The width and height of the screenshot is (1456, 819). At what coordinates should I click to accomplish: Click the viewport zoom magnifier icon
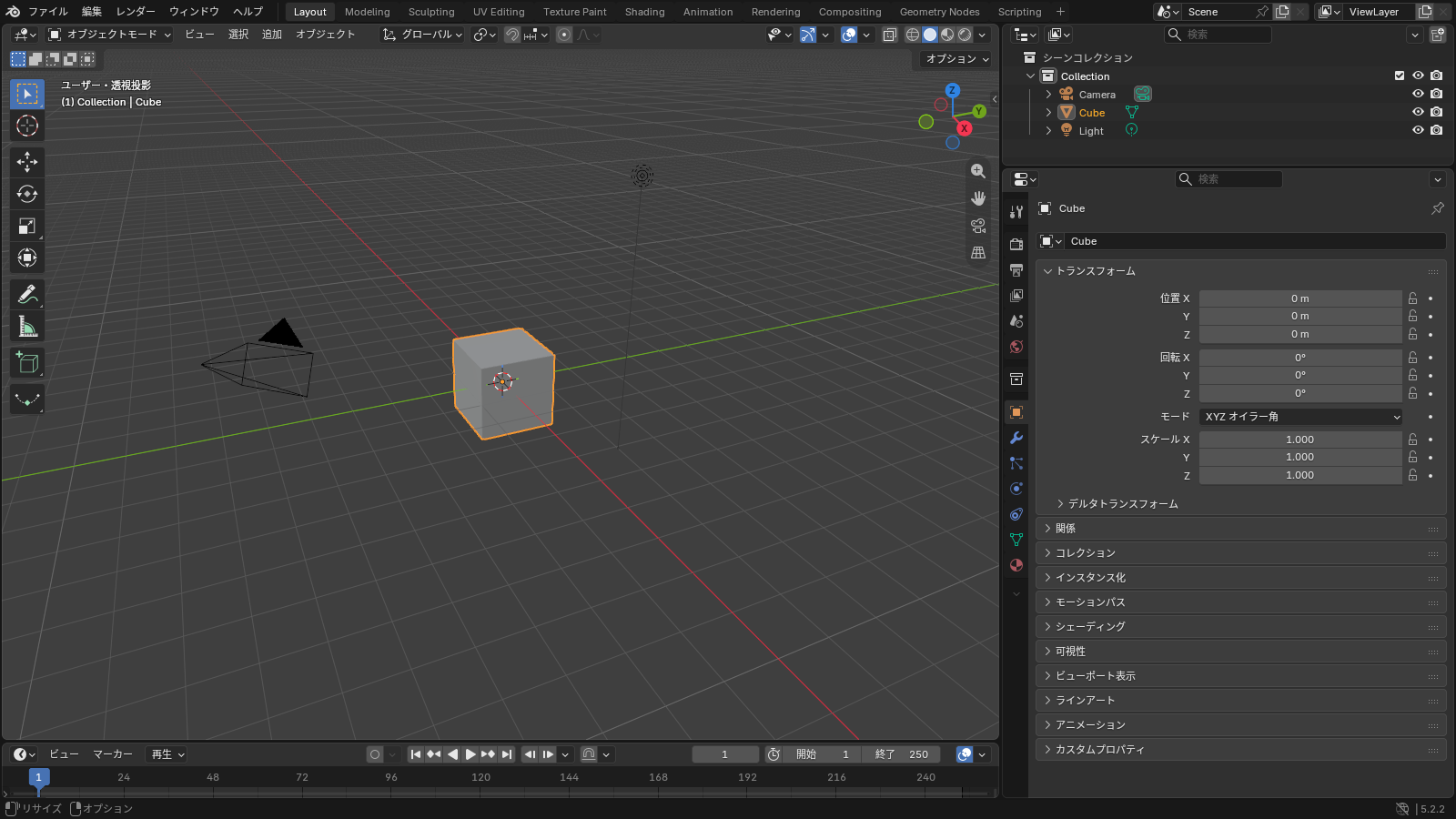978,171
